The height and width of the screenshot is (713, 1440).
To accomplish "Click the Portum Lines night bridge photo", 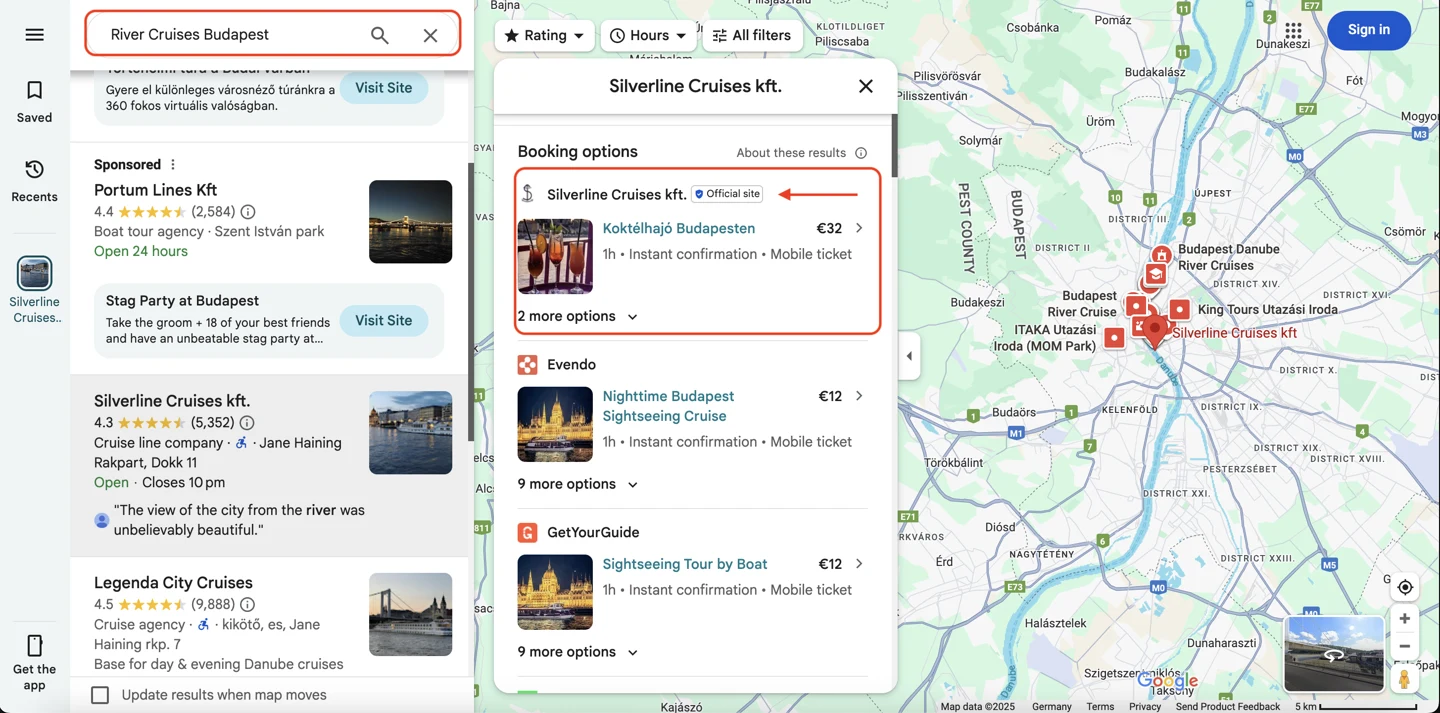I will [410, 222].
